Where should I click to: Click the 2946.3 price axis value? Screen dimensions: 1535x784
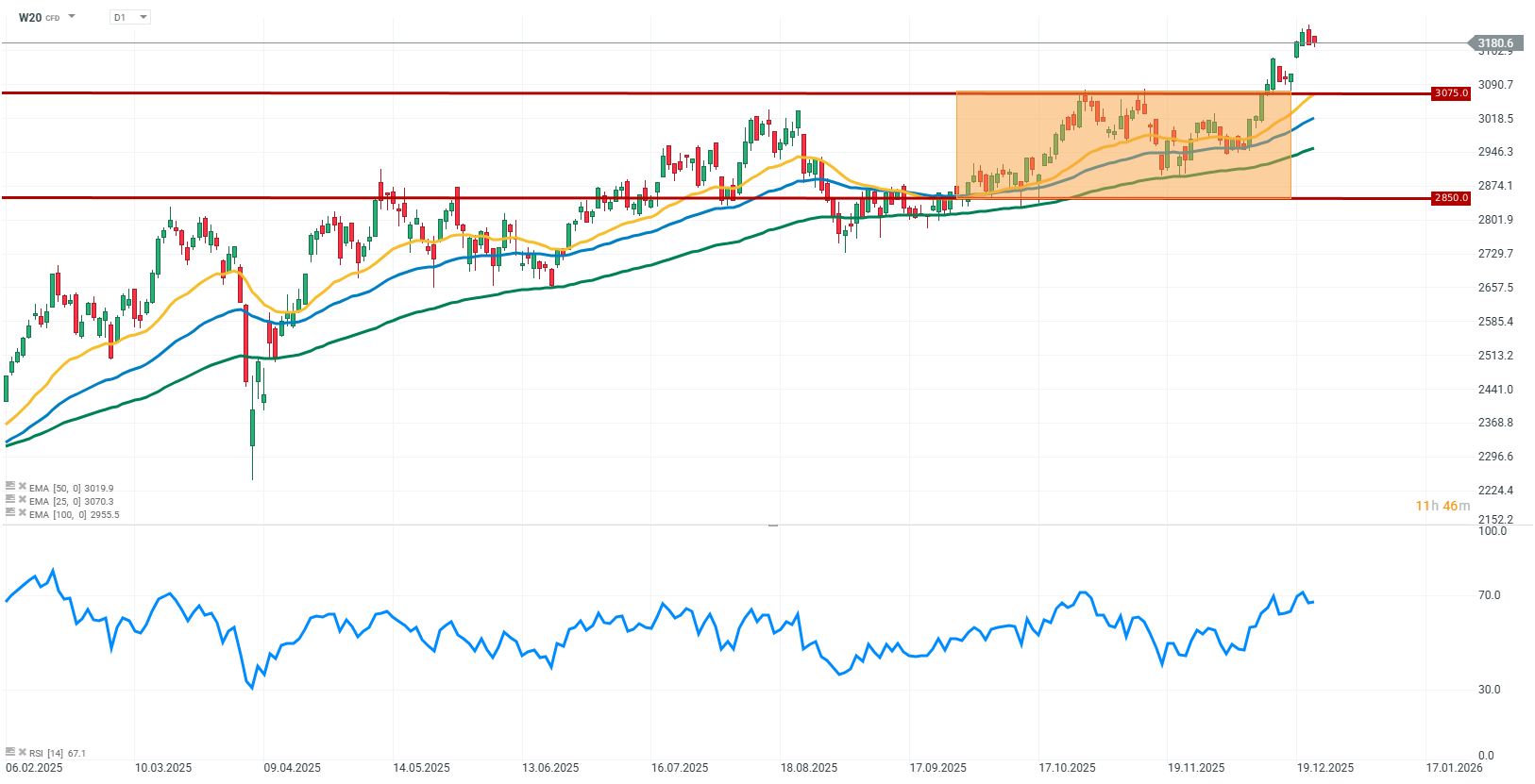pyautogui.click(x=1495, y=152)
